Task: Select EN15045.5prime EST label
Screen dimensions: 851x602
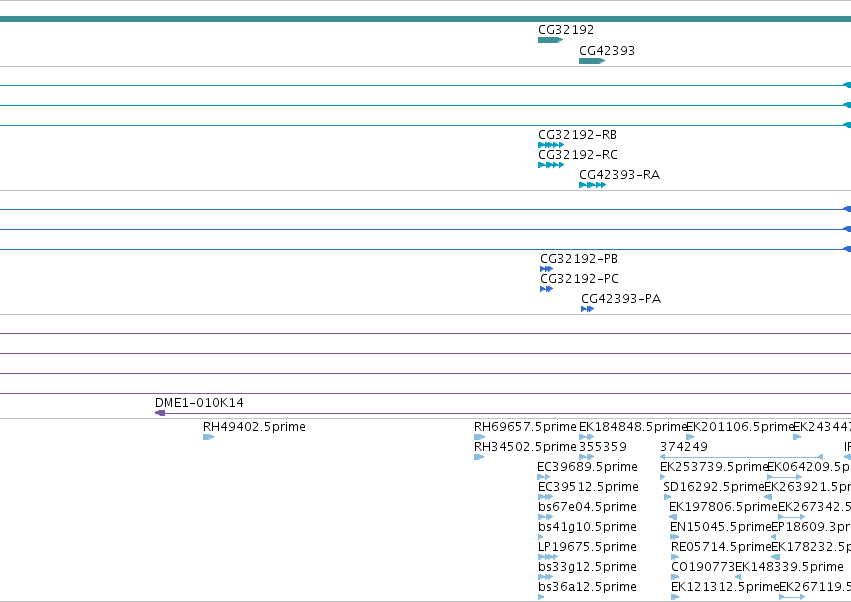Action: point(720,527)
